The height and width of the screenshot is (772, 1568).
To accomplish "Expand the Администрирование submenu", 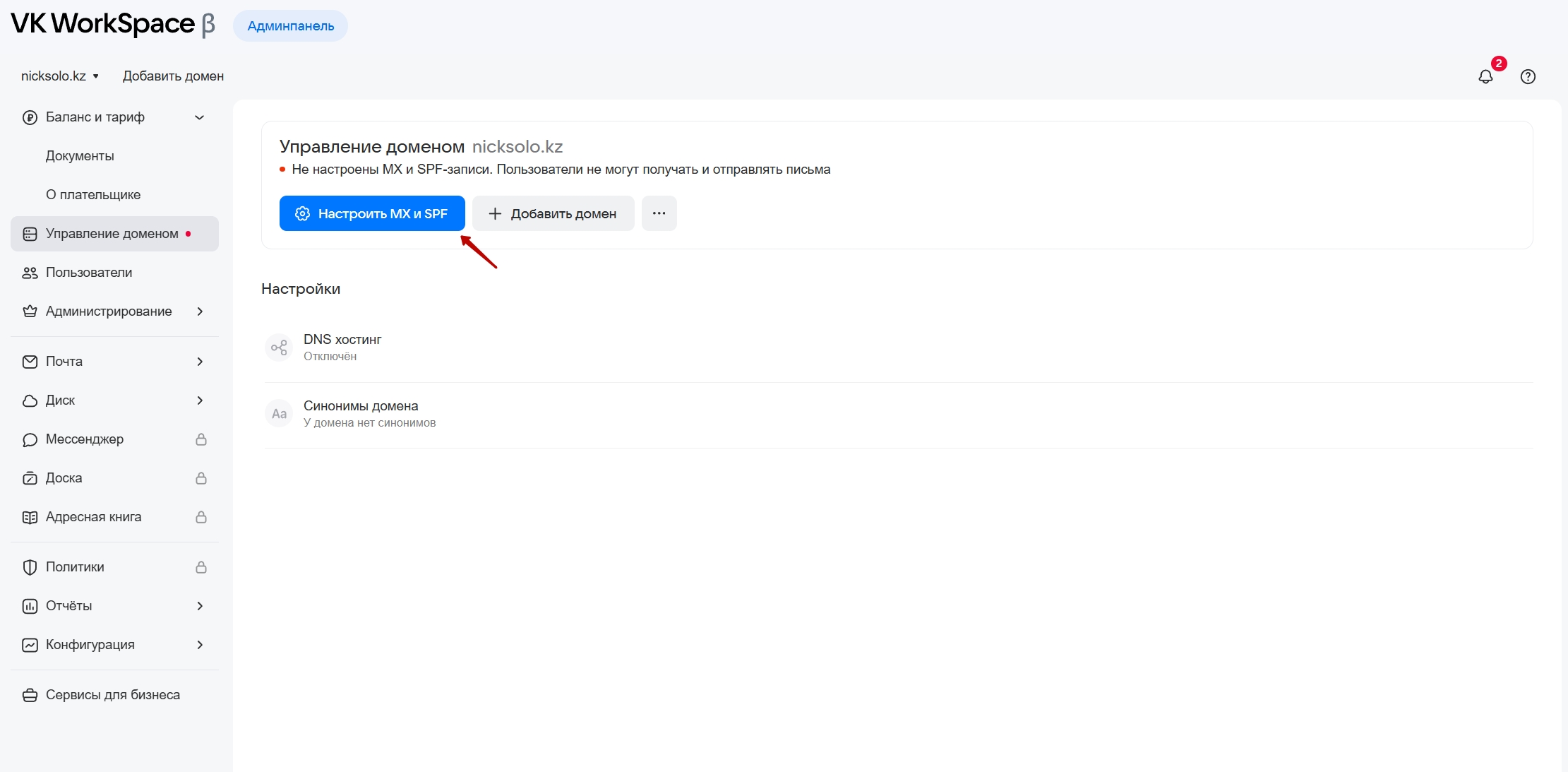I will point(200,311).
